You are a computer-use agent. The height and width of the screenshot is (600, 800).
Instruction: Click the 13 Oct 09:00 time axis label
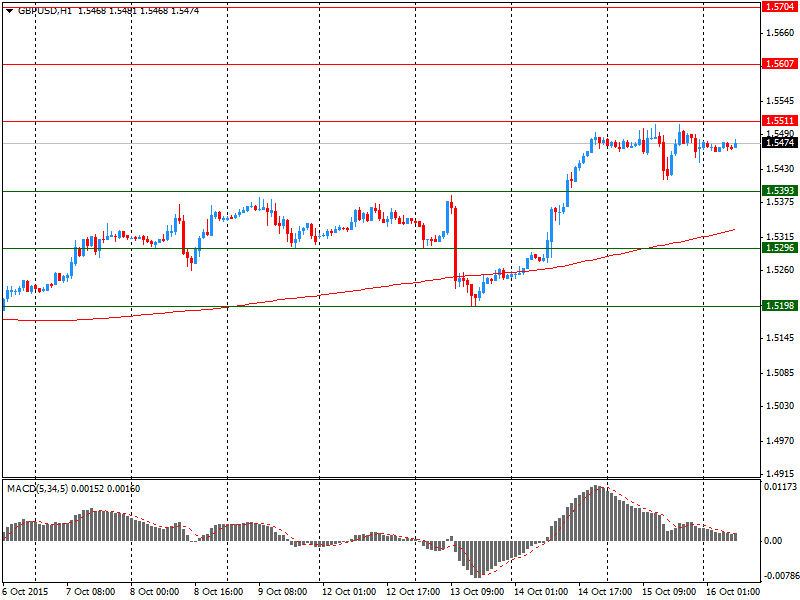pyautogui.click(x=477, y=592)
